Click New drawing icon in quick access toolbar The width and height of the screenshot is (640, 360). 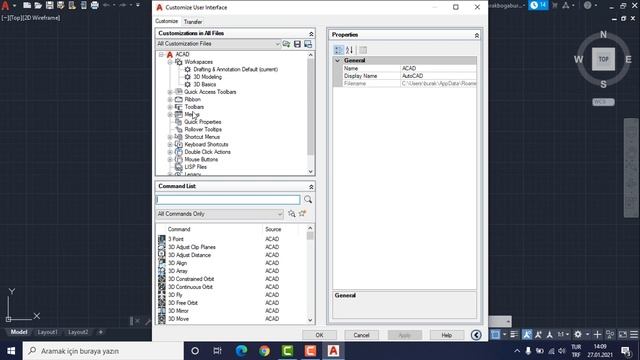click(27, 5)
